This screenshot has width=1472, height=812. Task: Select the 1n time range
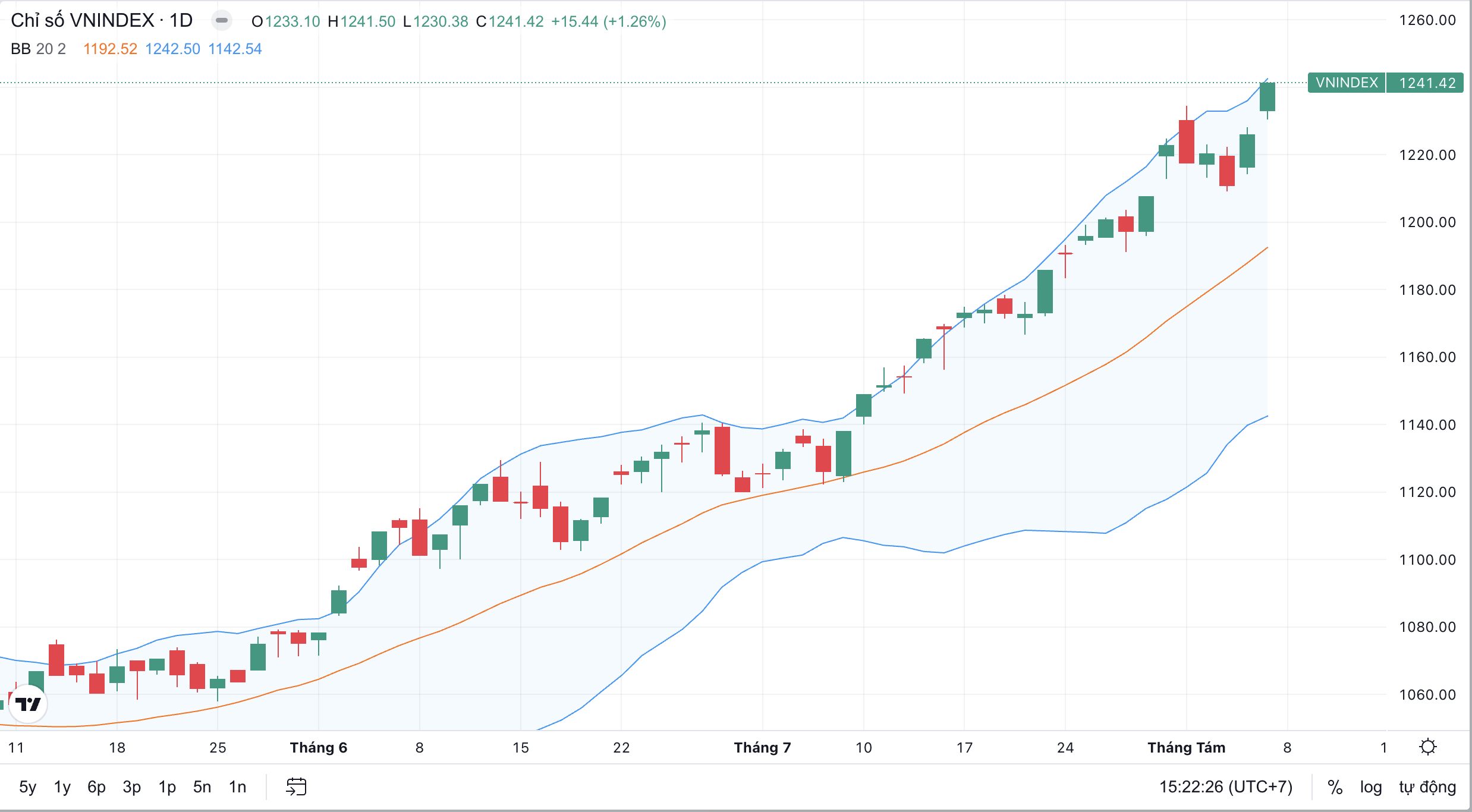pyautogui.click(x=237, y=786)
